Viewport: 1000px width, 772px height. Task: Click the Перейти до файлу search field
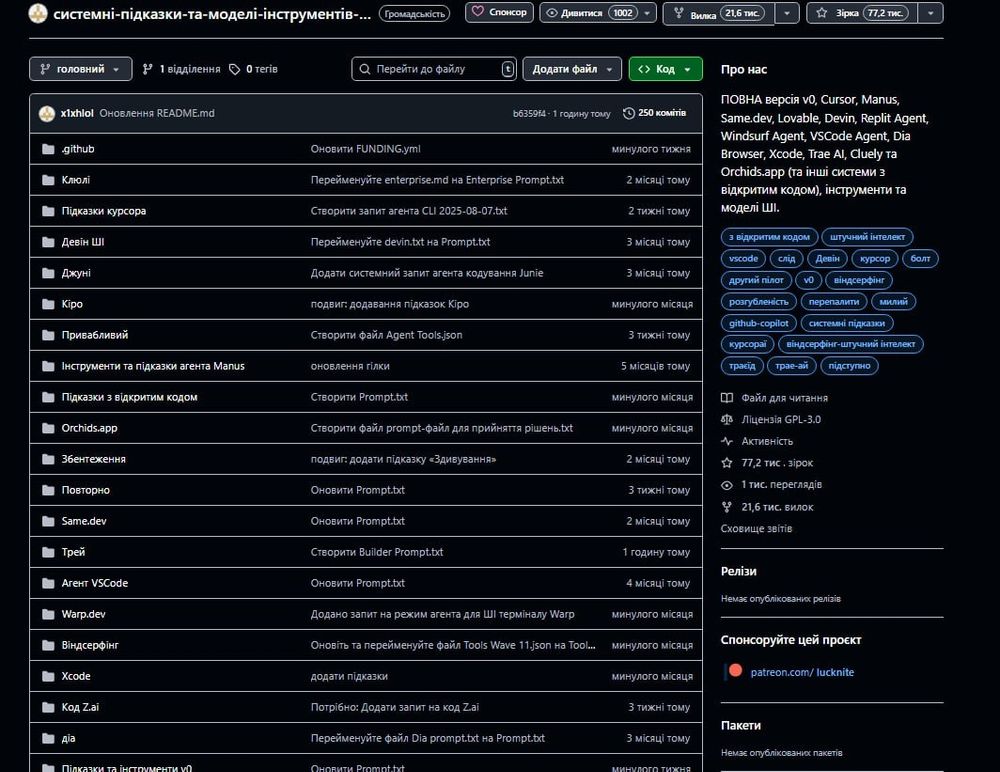(434, 69)
